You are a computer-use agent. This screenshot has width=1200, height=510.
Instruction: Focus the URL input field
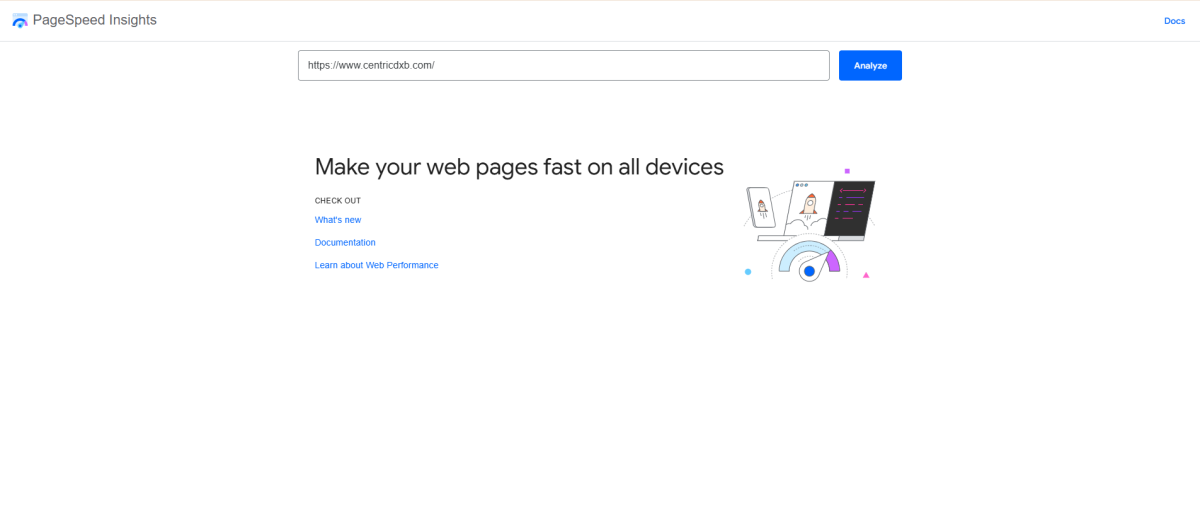[x=563, y=65]
